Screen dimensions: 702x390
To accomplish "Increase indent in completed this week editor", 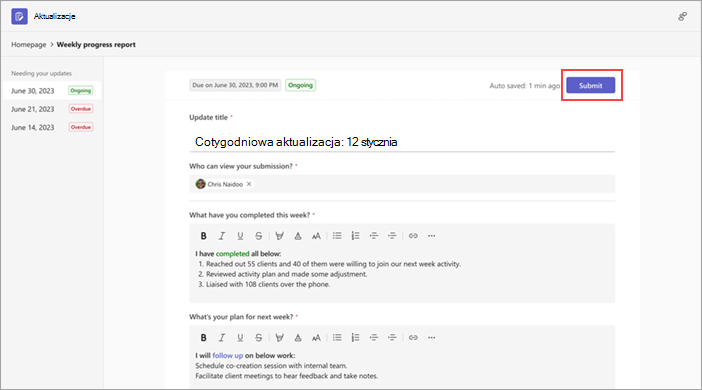I will [x=392, y=236].
